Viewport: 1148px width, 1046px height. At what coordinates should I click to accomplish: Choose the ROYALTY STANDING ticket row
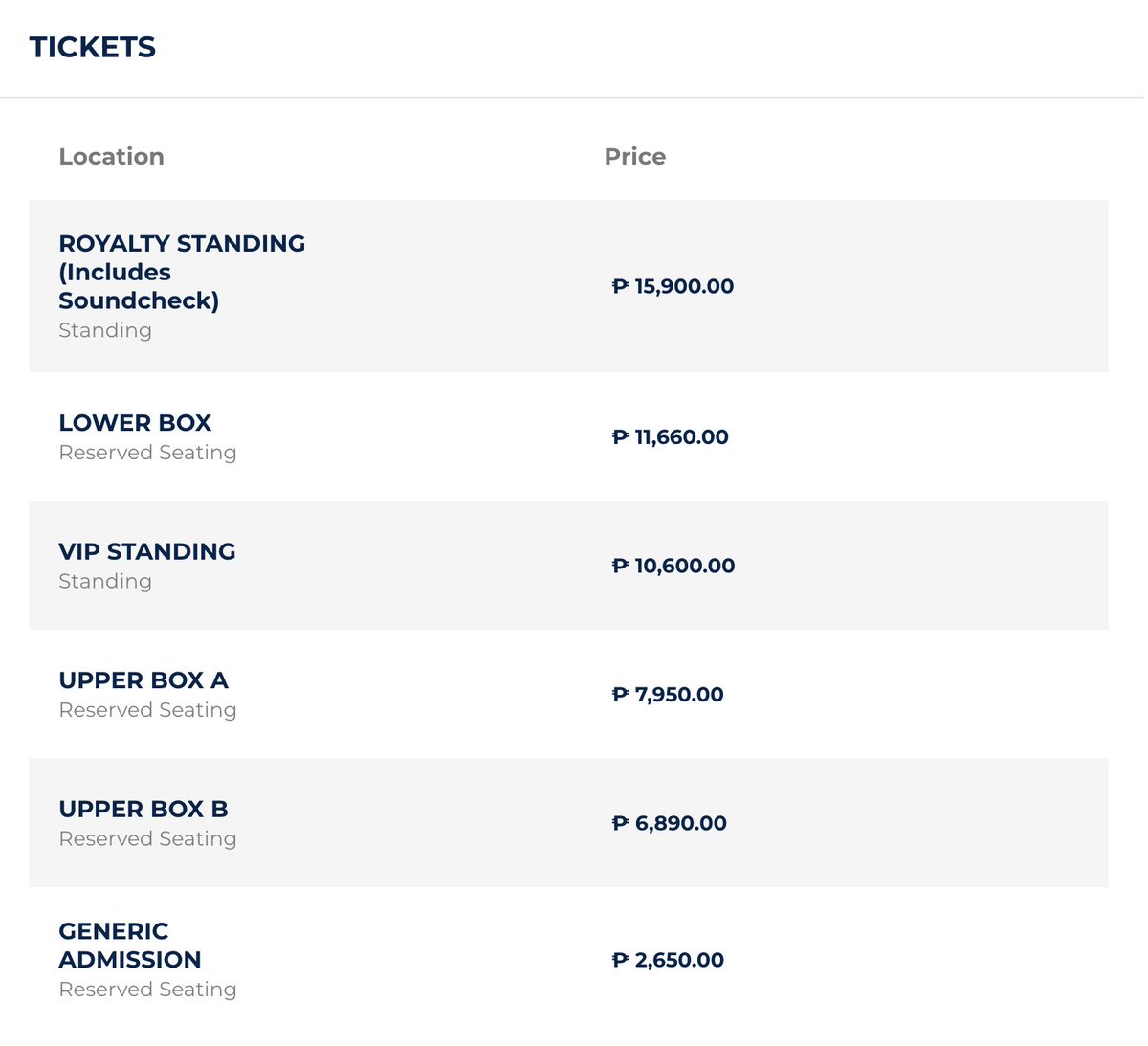tap(568, 286)
